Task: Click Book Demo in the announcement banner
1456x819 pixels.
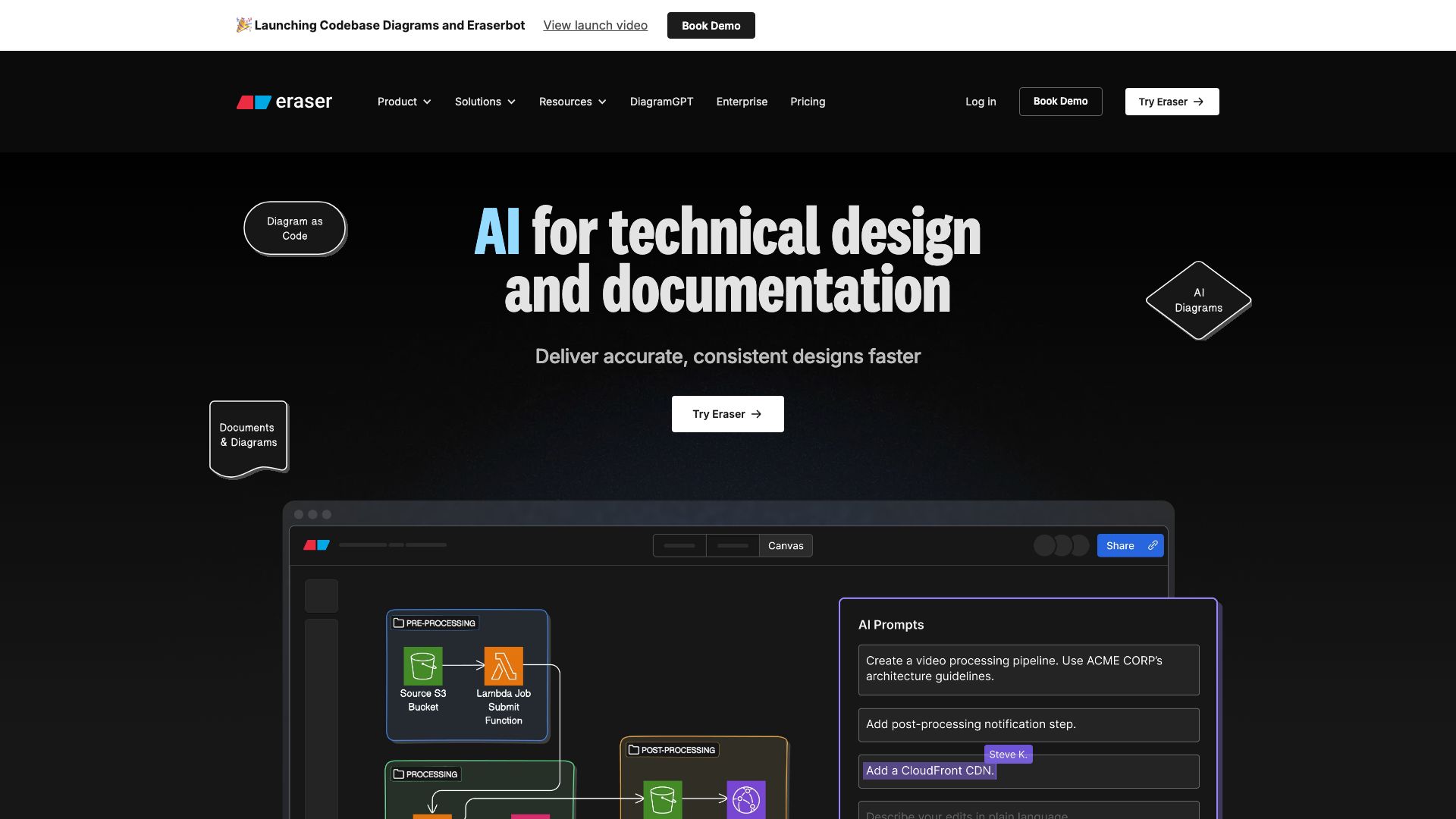Action: point(711,25)
